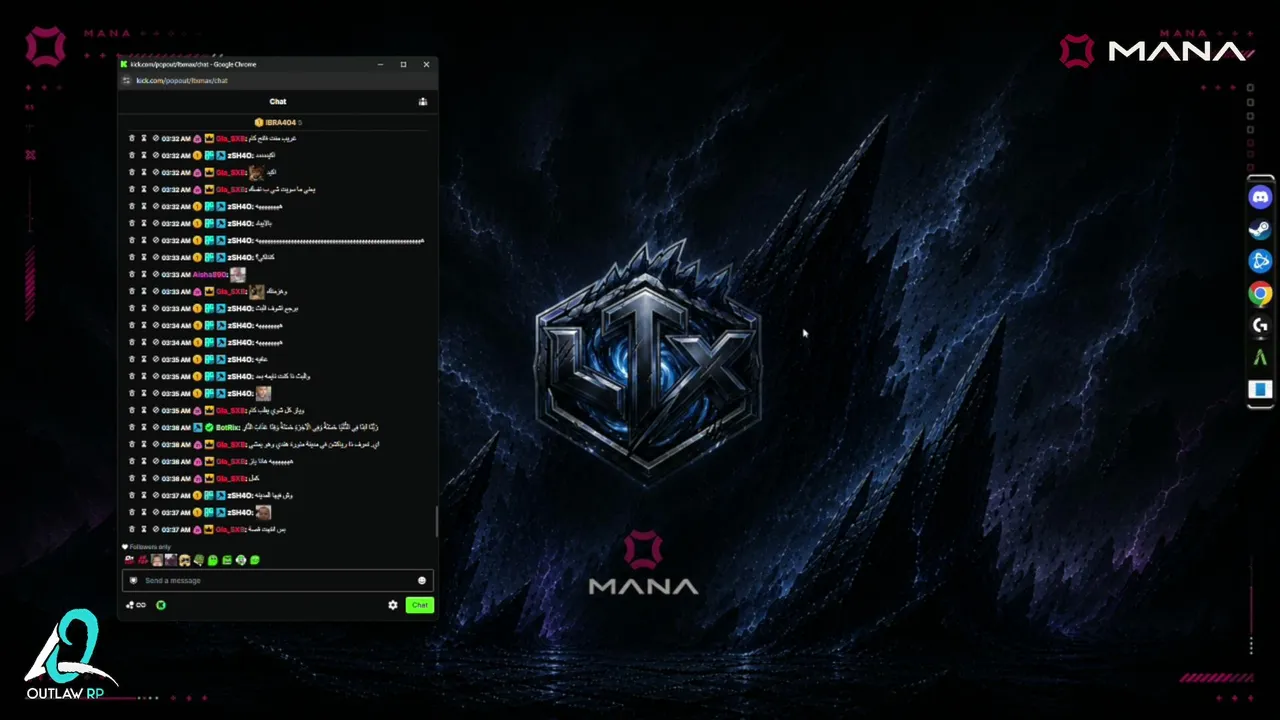Click the "Chat" header title
This screenshot has height=720, width=1280.
click(x=278, y=101)
